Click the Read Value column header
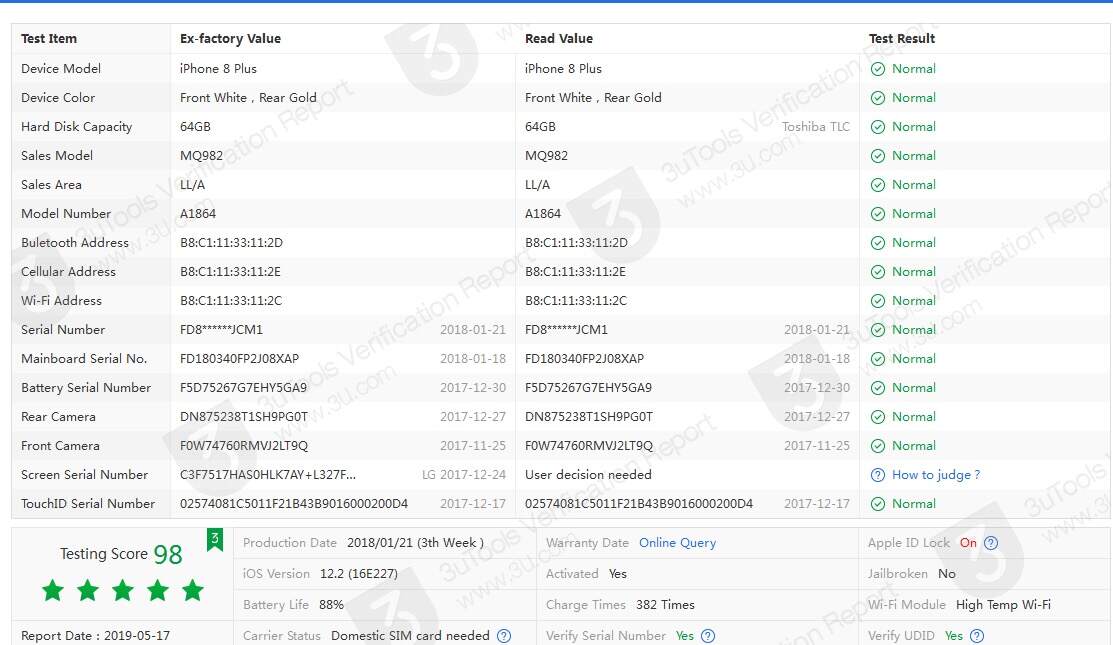1113x645 pixels. tap(558, 39)
